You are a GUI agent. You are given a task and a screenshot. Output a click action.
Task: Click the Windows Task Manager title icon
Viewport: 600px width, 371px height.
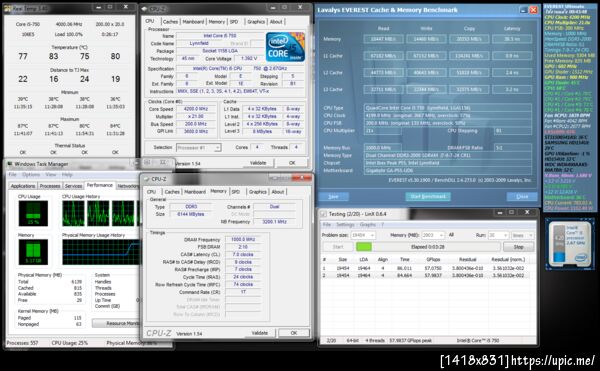pos(9,164)
